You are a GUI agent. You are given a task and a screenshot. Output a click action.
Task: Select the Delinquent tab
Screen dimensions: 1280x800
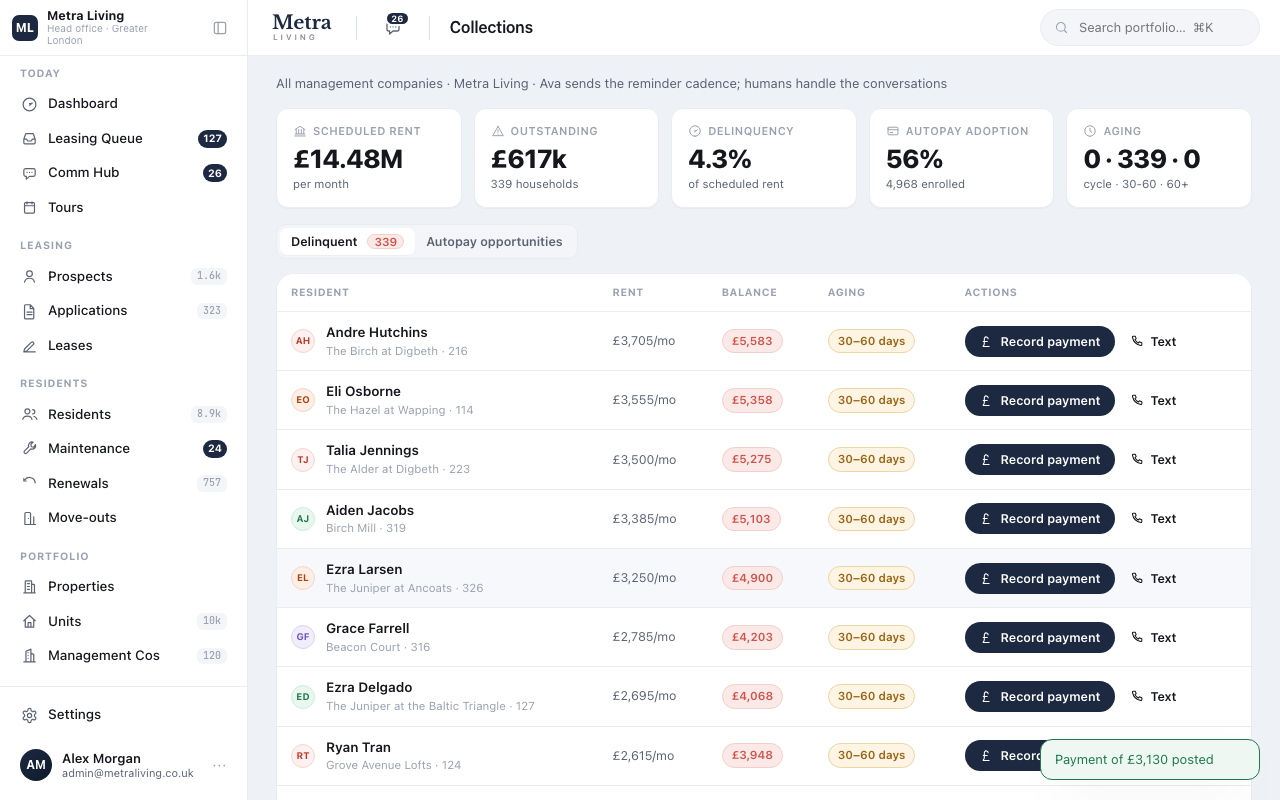[x=345, y=242]
